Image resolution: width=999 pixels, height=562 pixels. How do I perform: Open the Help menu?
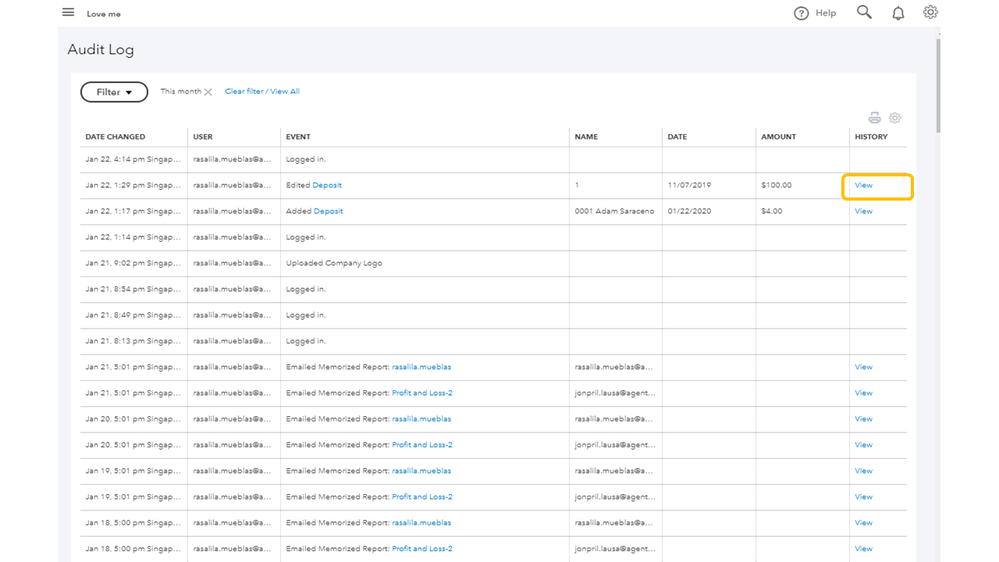click(815, 13)
